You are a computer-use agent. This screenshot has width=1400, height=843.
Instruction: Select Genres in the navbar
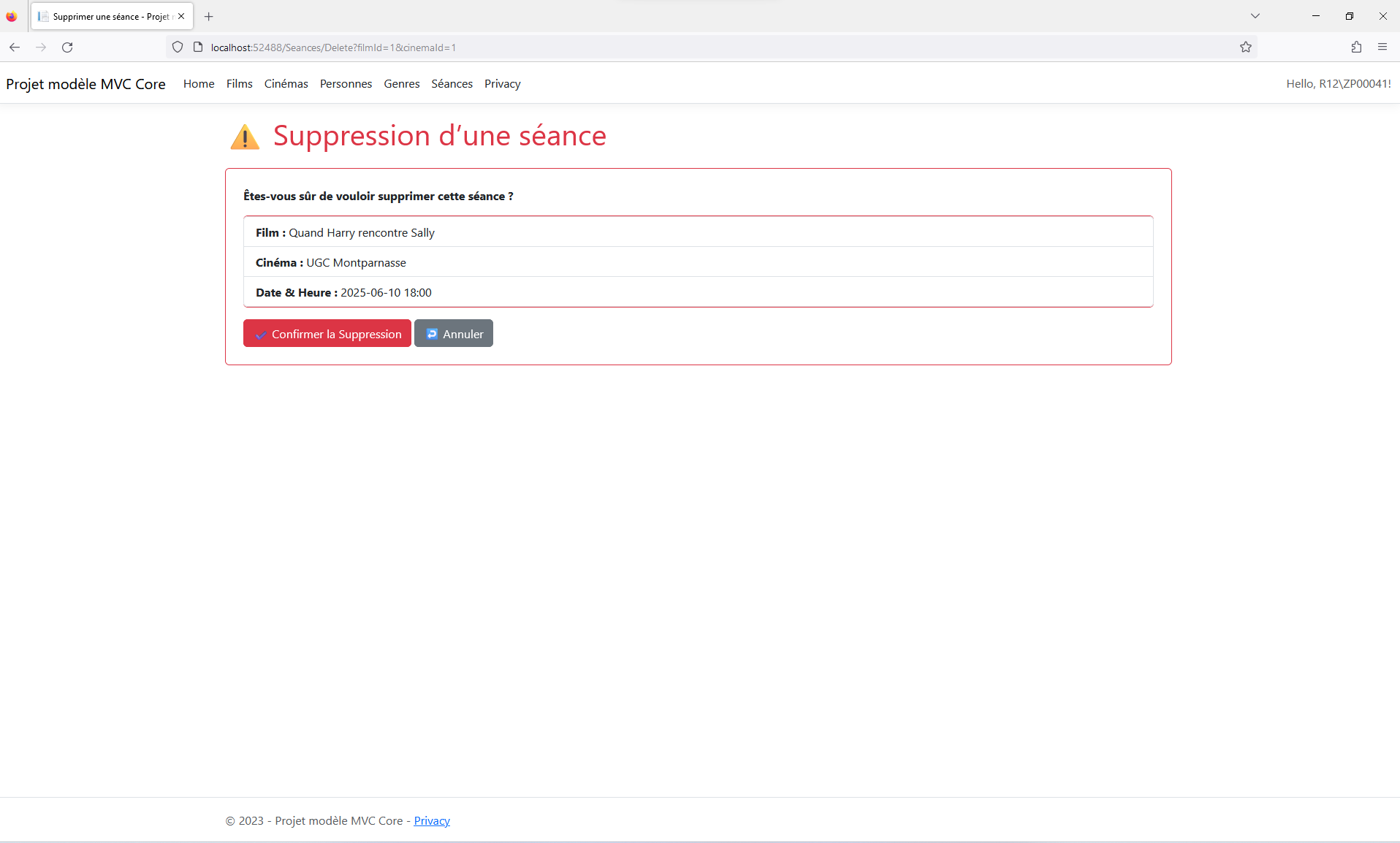(x=401, y=84)
